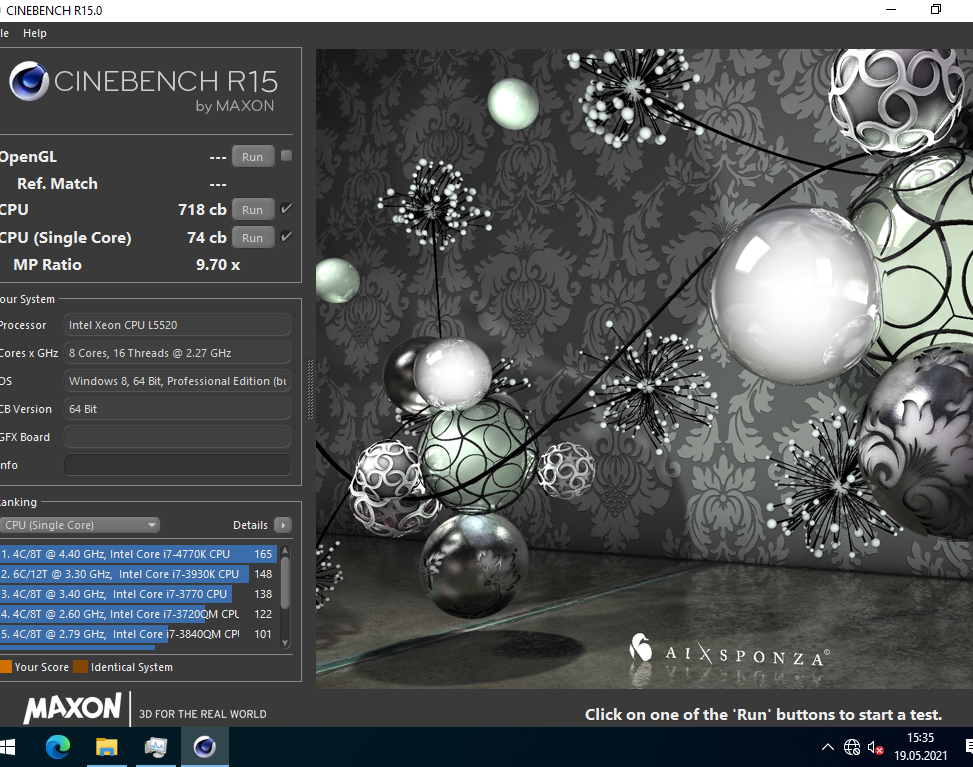973x767 pixels.
Task: Open the muted volume tray icon
Action: point(876,748)
